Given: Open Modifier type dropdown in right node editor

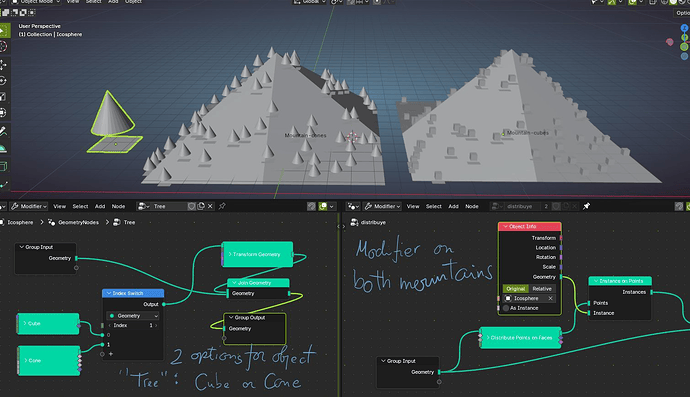Looking at the screenshot, I should [382, 206].
